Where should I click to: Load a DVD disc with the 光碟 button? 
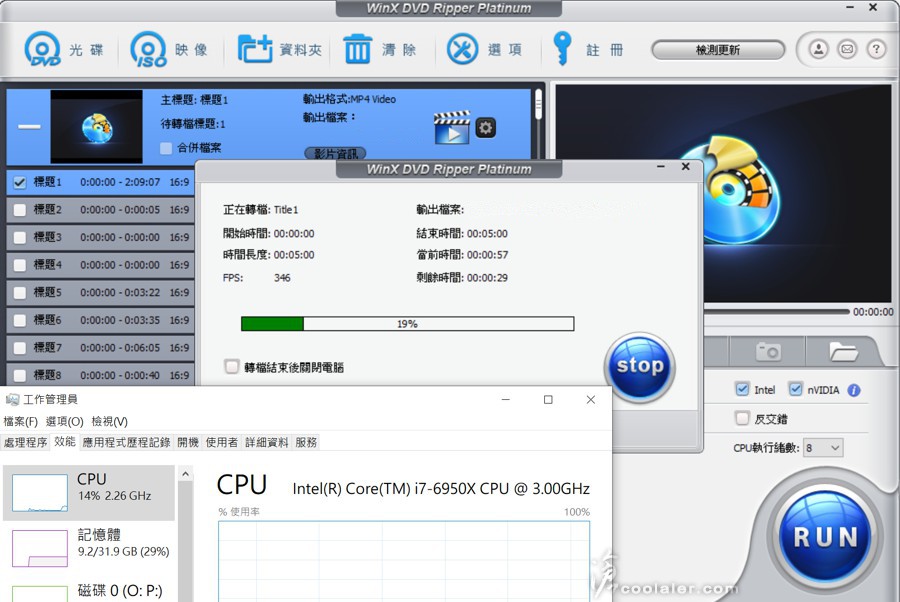(x=63, y=49)
